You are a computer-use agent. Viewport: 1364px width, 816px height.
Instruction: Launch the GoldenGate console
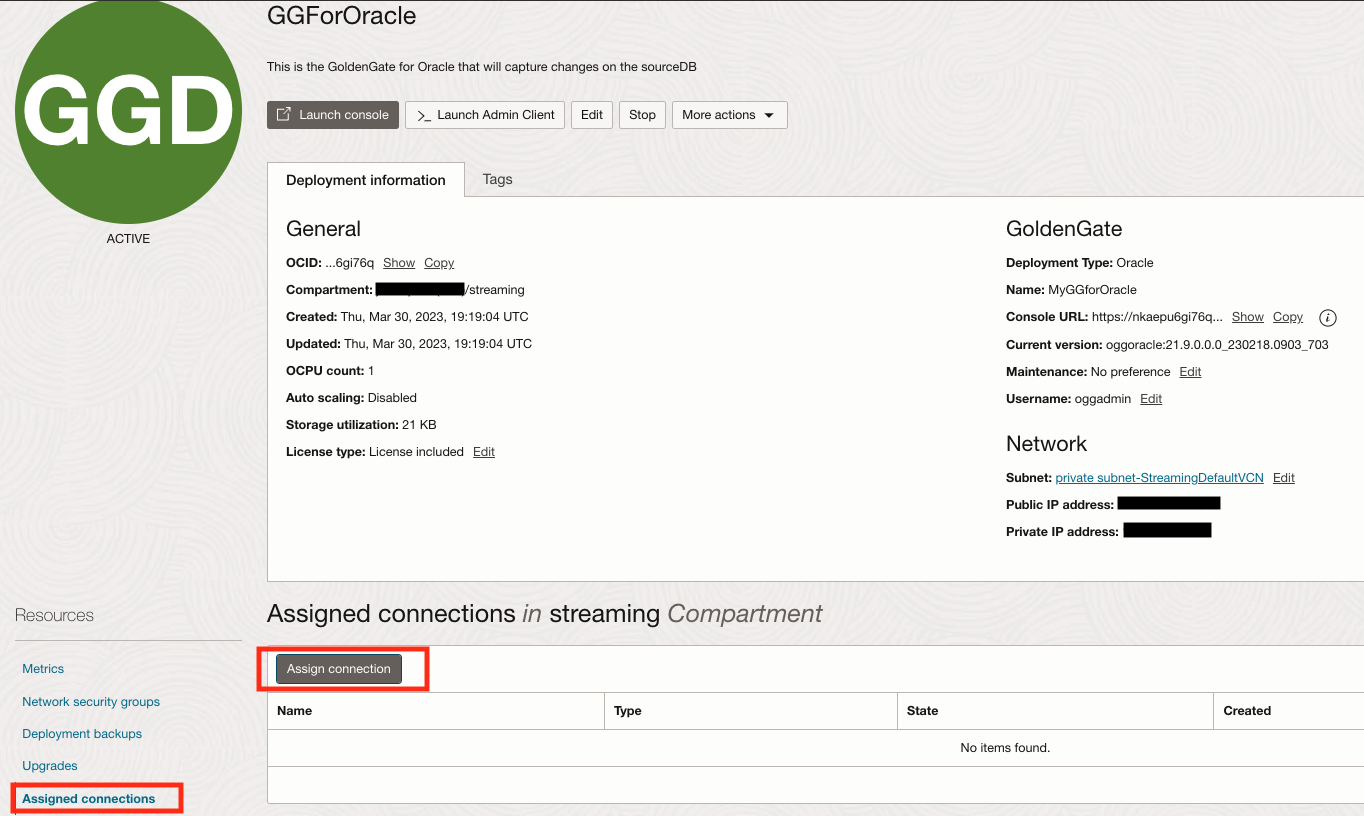click(333, 115)
